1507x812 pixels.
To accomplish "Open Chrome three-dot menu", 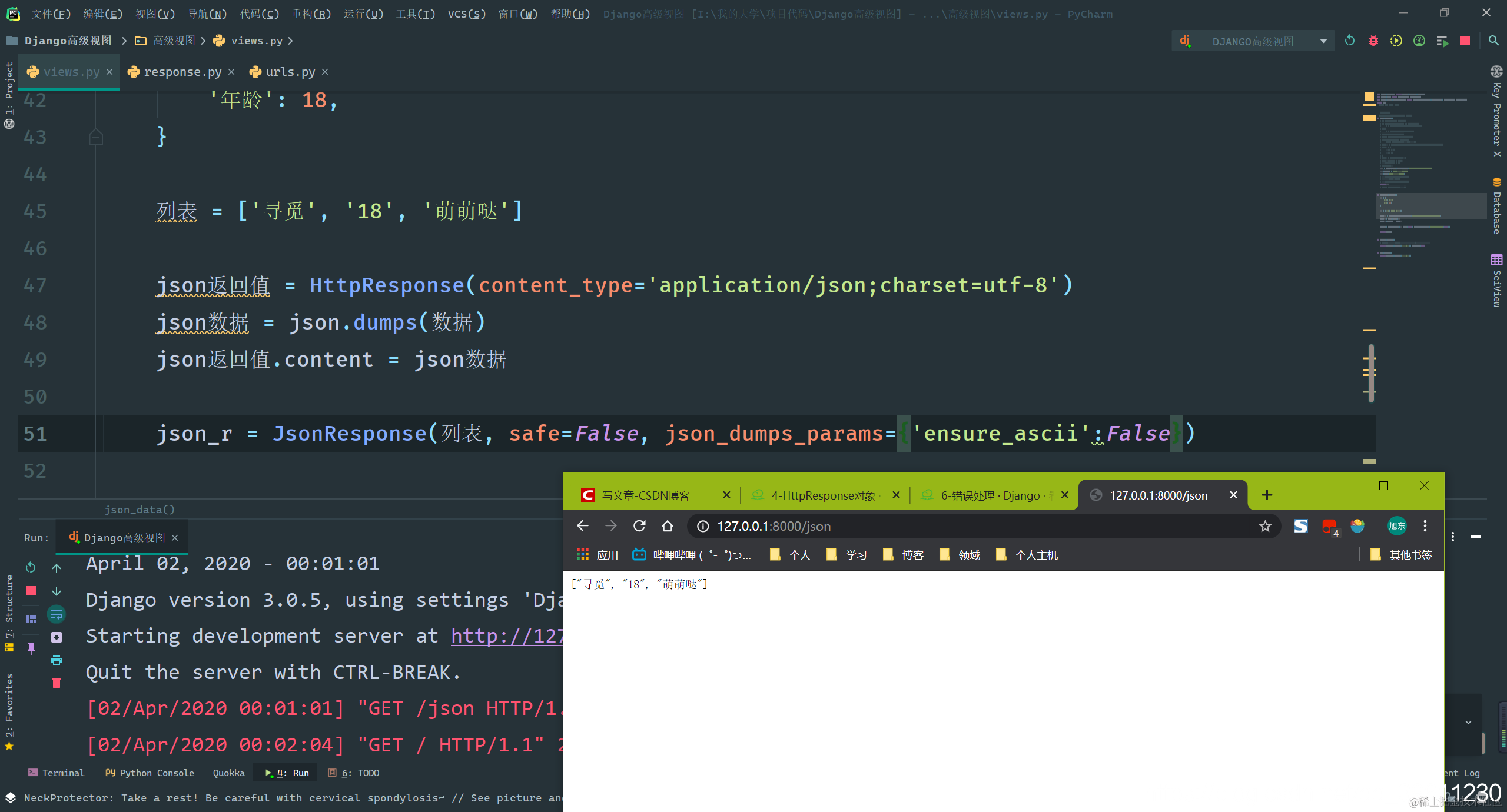I will click(x=1425, y=526).
